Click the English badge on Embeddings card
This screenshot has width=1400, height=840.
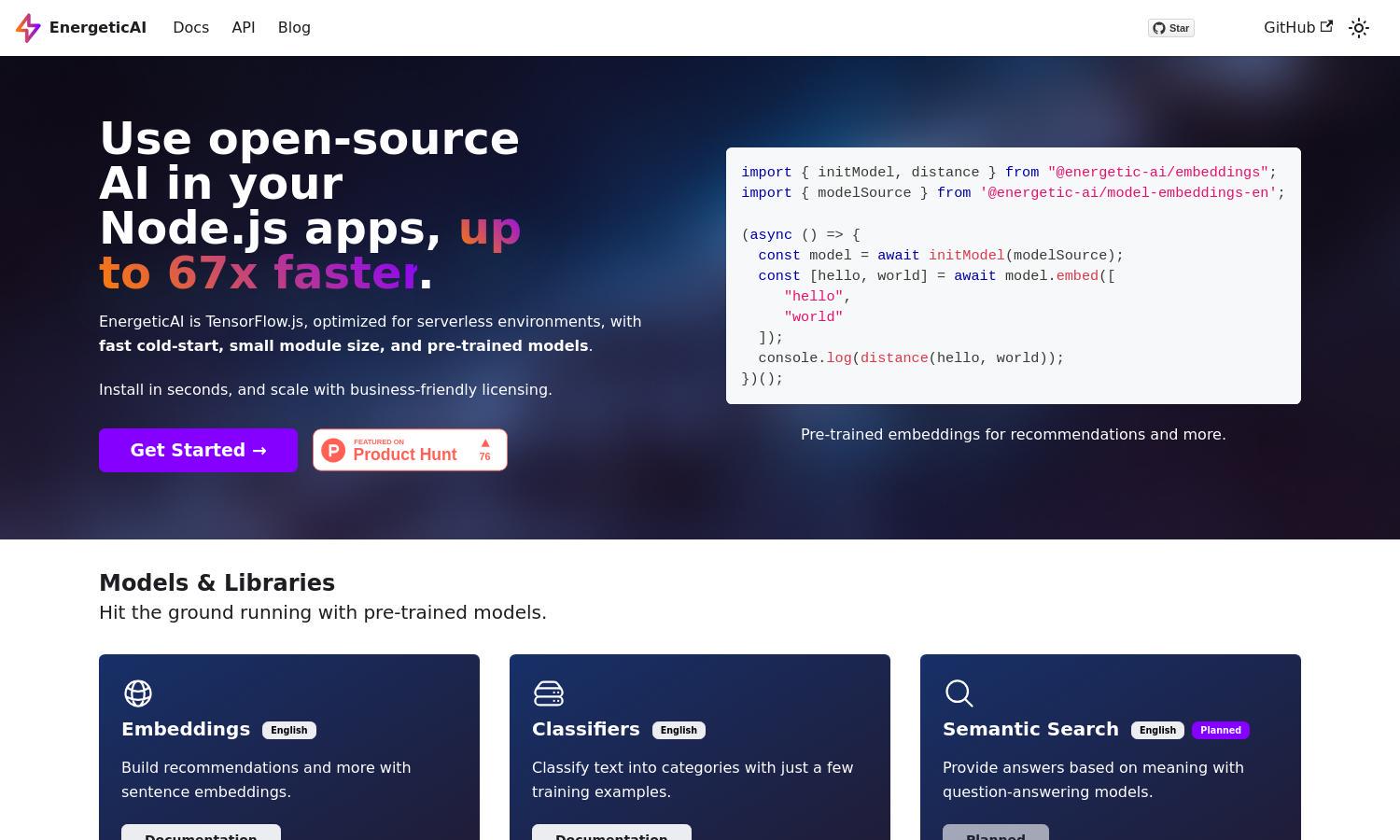[x=289, y=730]
